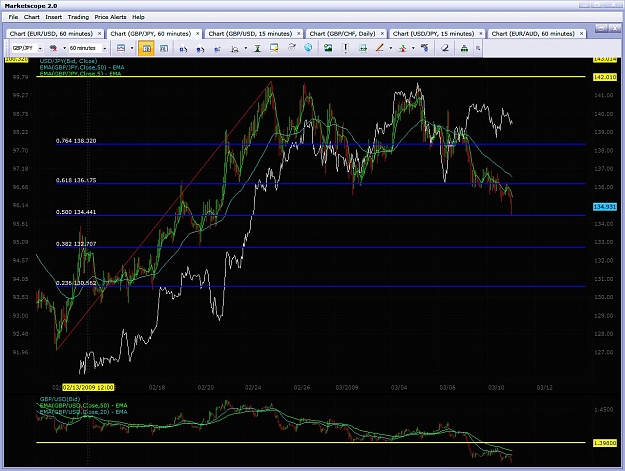Click the EMA(GBP/USD,Close,50) legend entry
The image size is (625, 471).
tap(83, 405)
